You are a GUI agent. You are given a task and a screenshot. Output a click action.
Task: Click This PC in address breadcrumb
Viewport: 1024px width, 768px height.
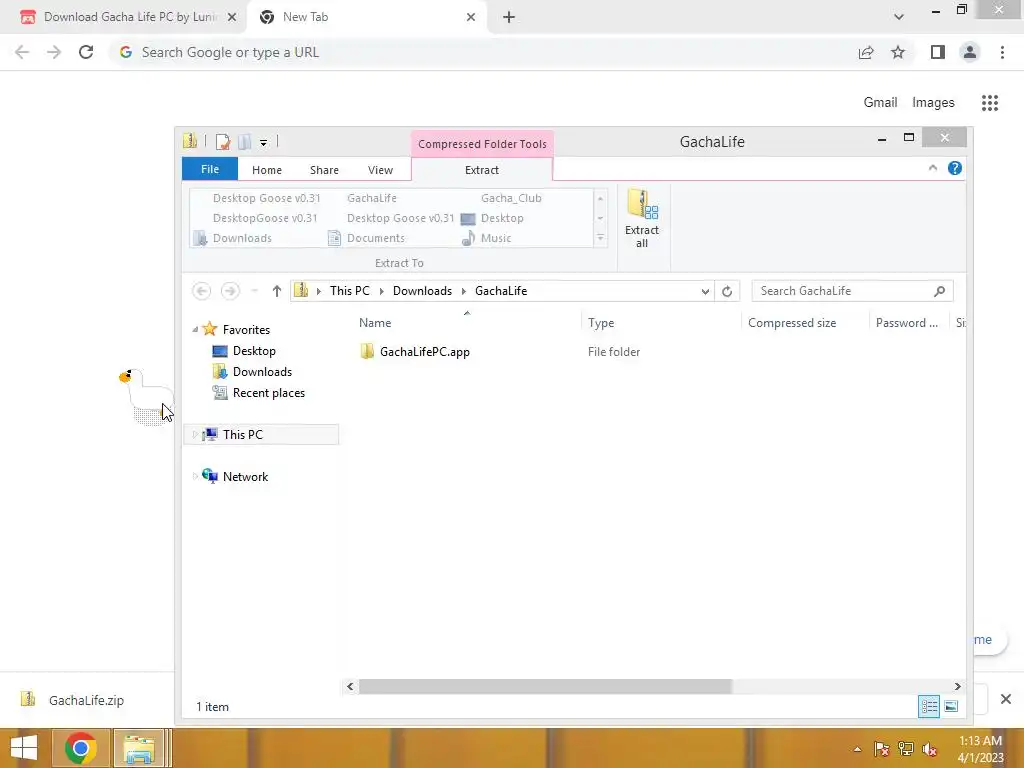point(349,291)
